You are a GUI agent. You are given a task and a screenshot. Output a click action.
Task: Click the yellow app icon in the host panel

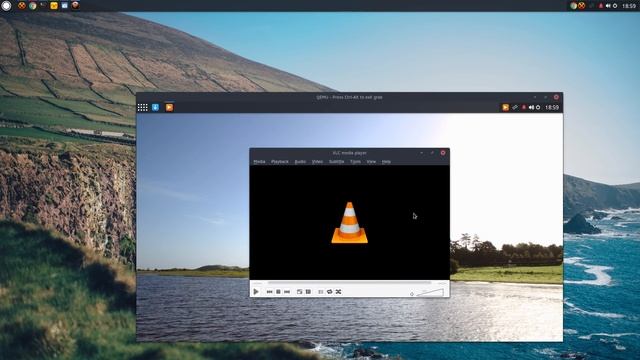coord(54,6)
